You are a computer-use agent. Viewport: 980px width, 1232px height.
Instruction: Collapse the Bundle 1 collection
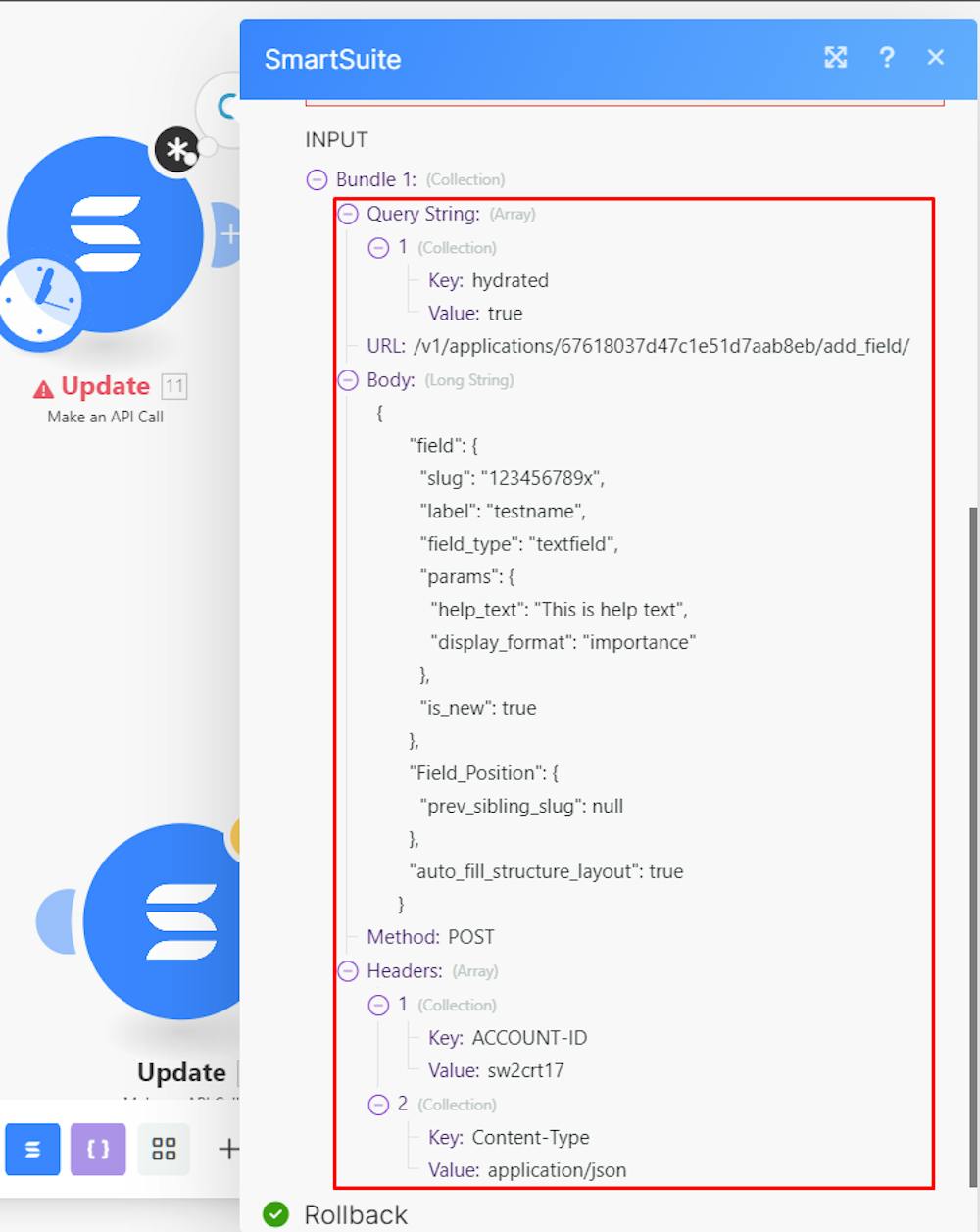[316, 179]
